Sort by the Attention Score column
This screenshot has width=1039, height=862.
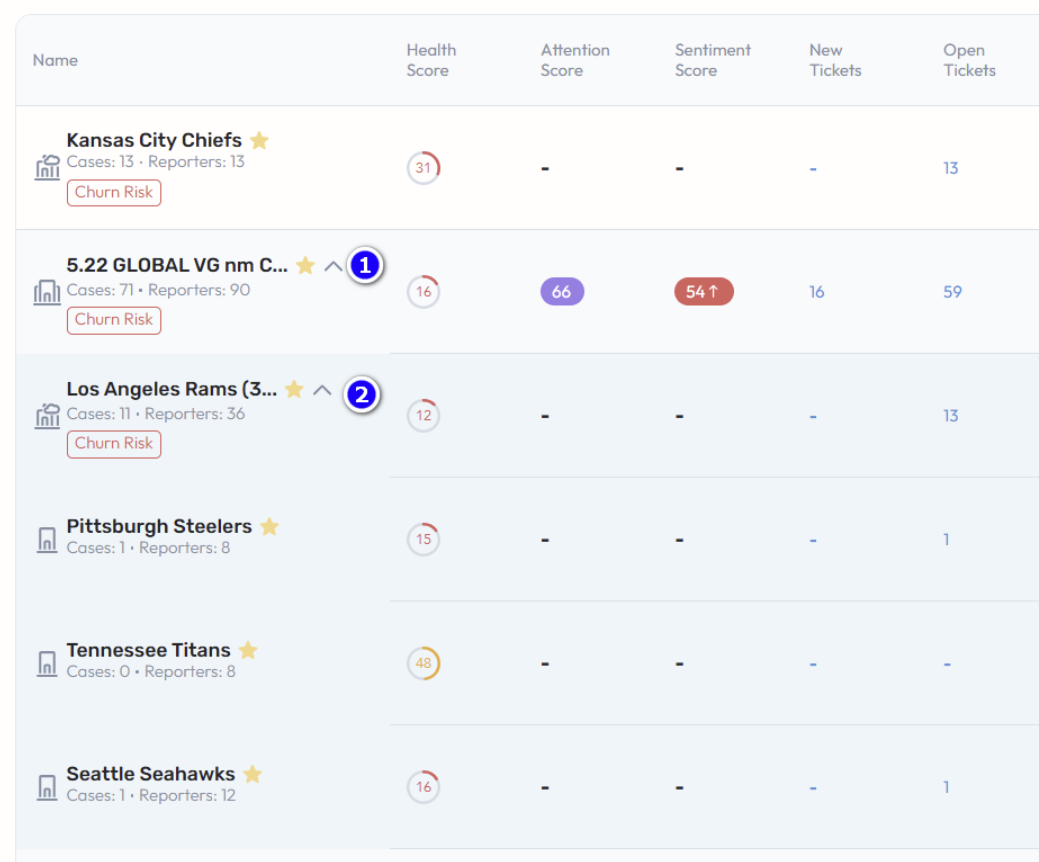click(575, 60)
